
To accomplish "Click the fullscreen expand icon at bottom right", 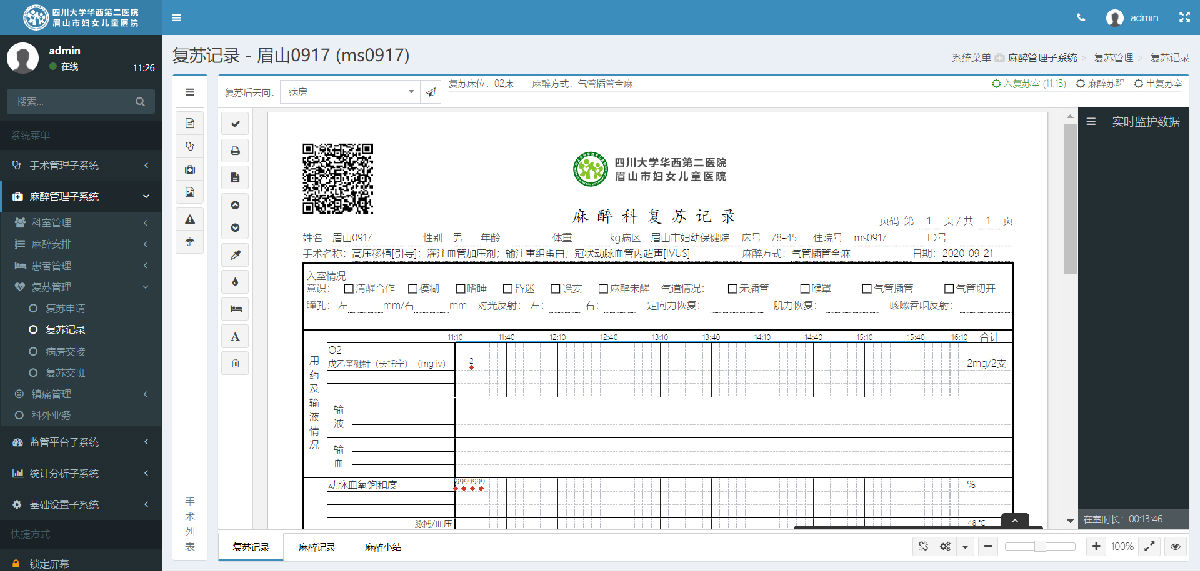I will coord(1150,547).
